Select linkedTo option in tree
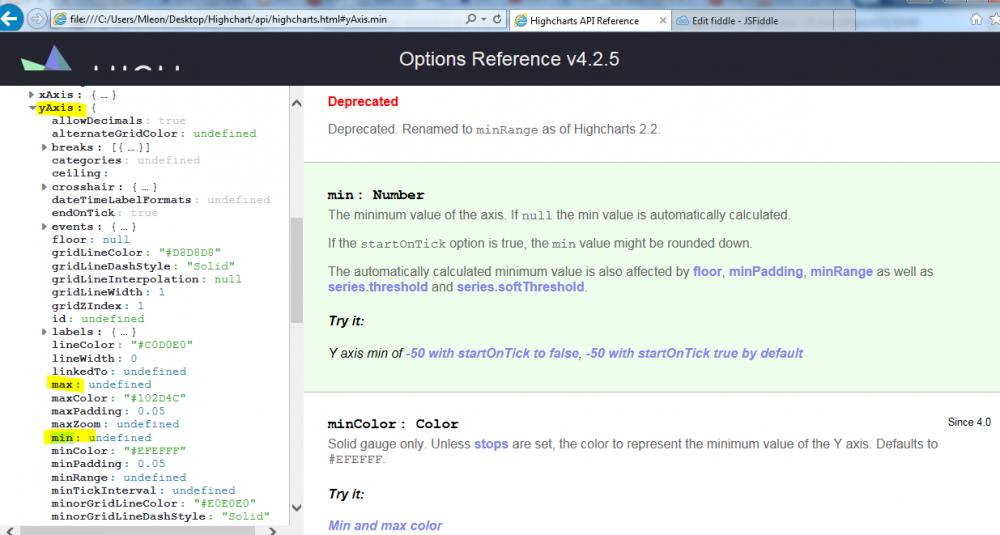1000x535 pixels. [80, 371]
